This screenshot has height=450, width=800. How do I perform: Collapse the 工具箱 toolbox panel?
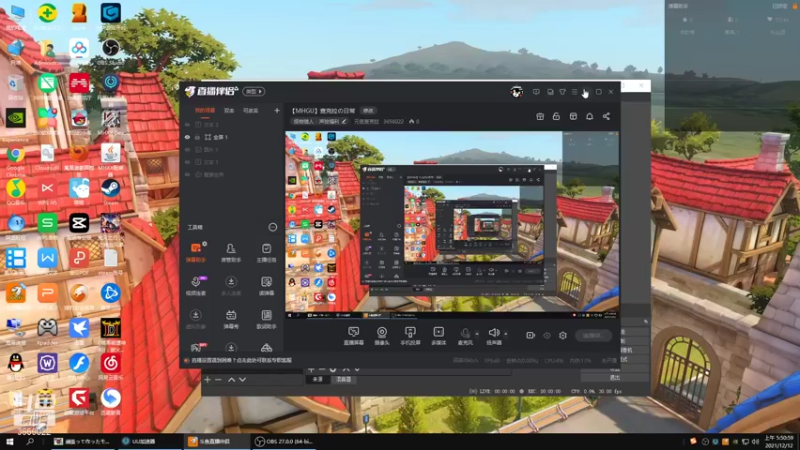click(273, 227)
